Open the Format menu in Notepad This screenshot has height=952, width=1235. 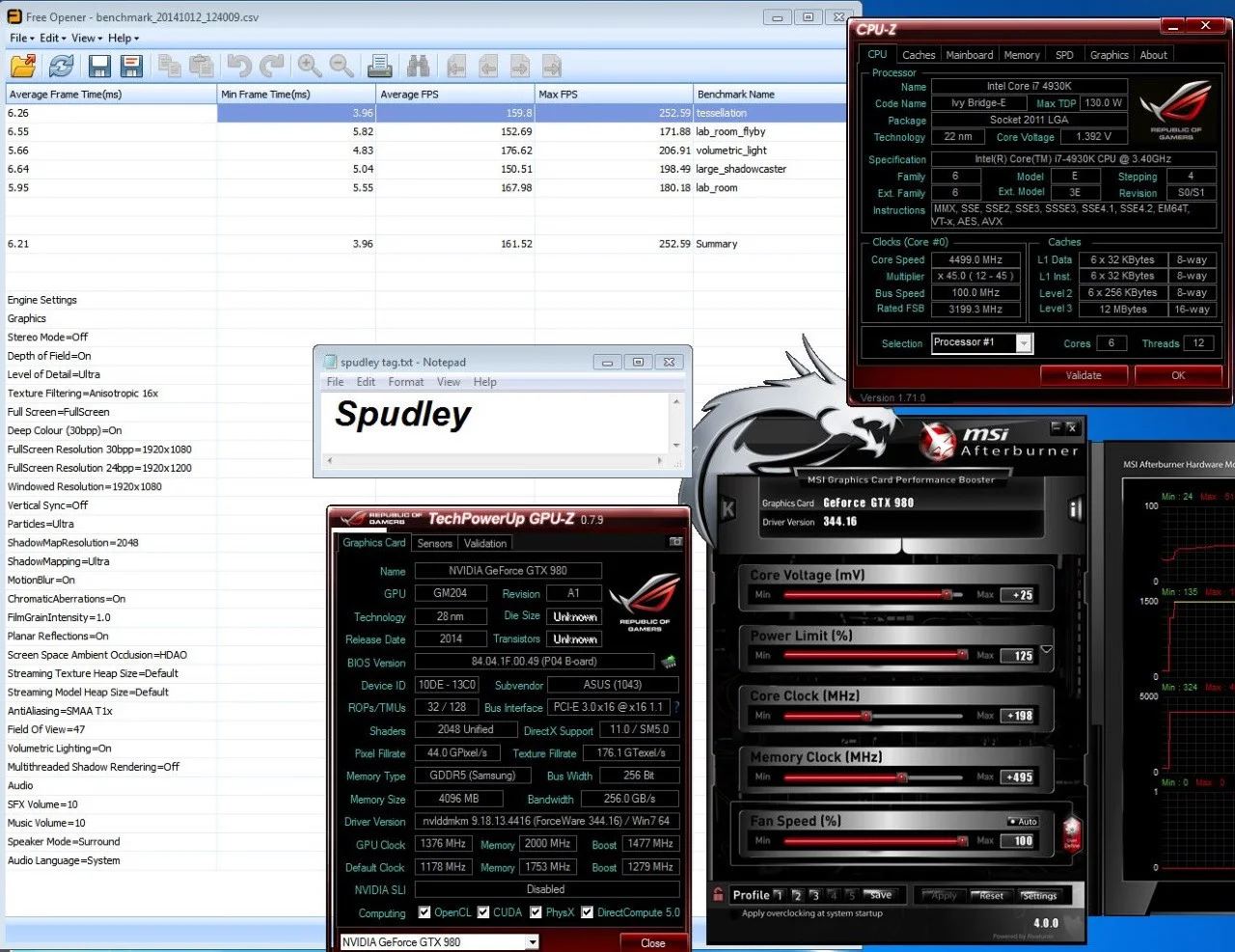point(406,382)
